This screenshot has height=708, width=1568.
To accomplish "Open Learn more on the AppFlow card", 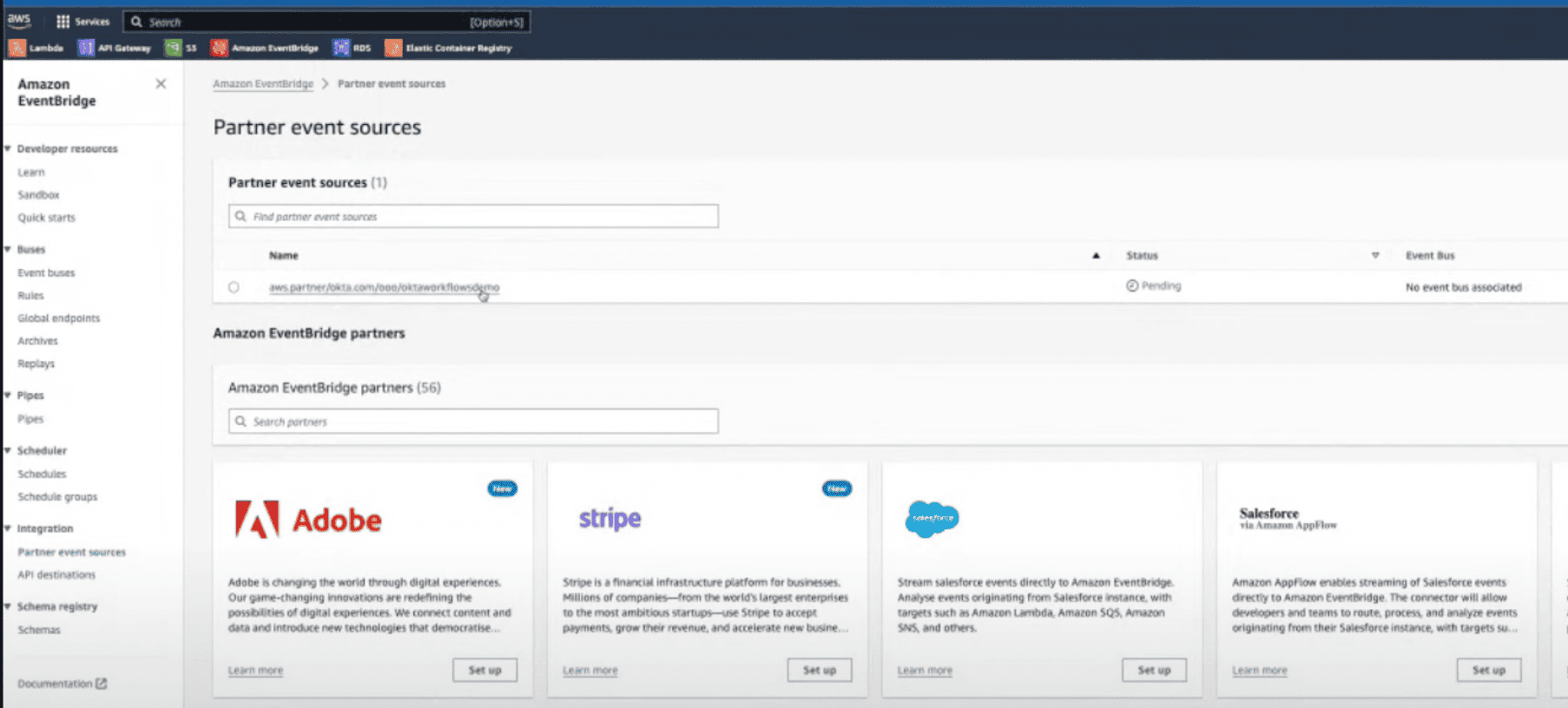I will 1259,671.
